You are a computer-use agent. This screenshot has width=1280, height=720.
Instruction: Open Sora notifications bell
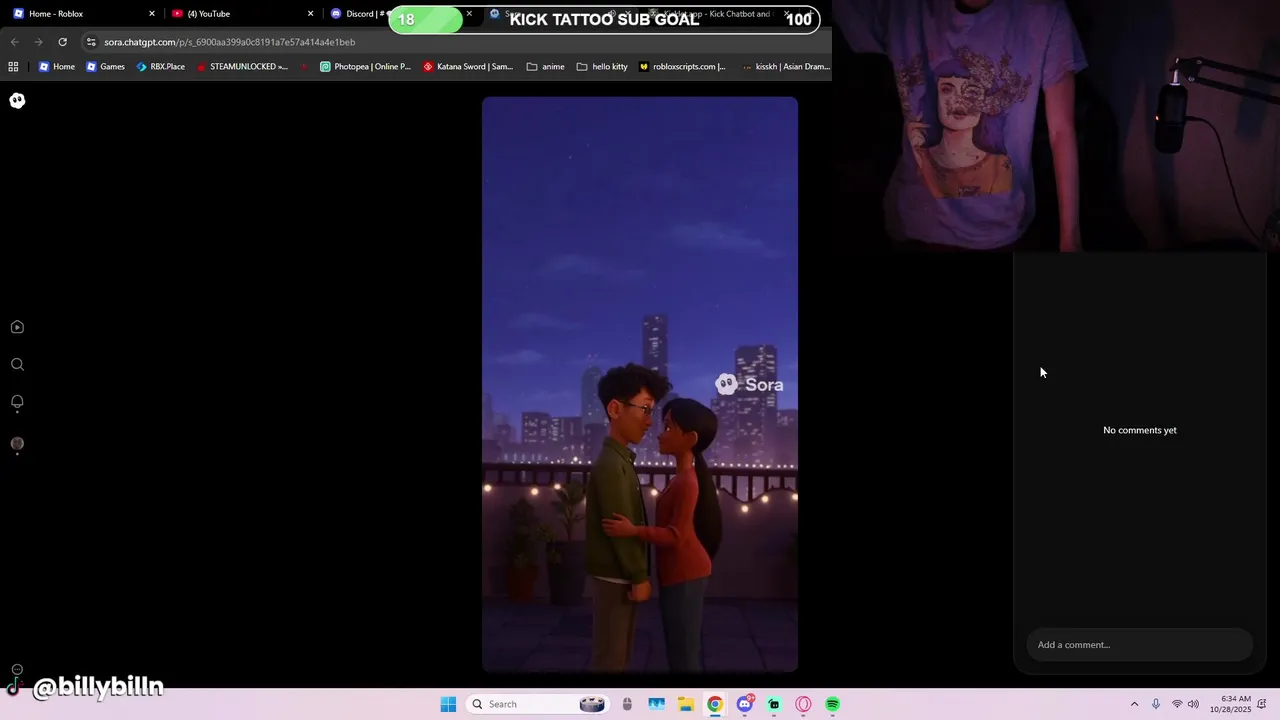coord(17,402)
